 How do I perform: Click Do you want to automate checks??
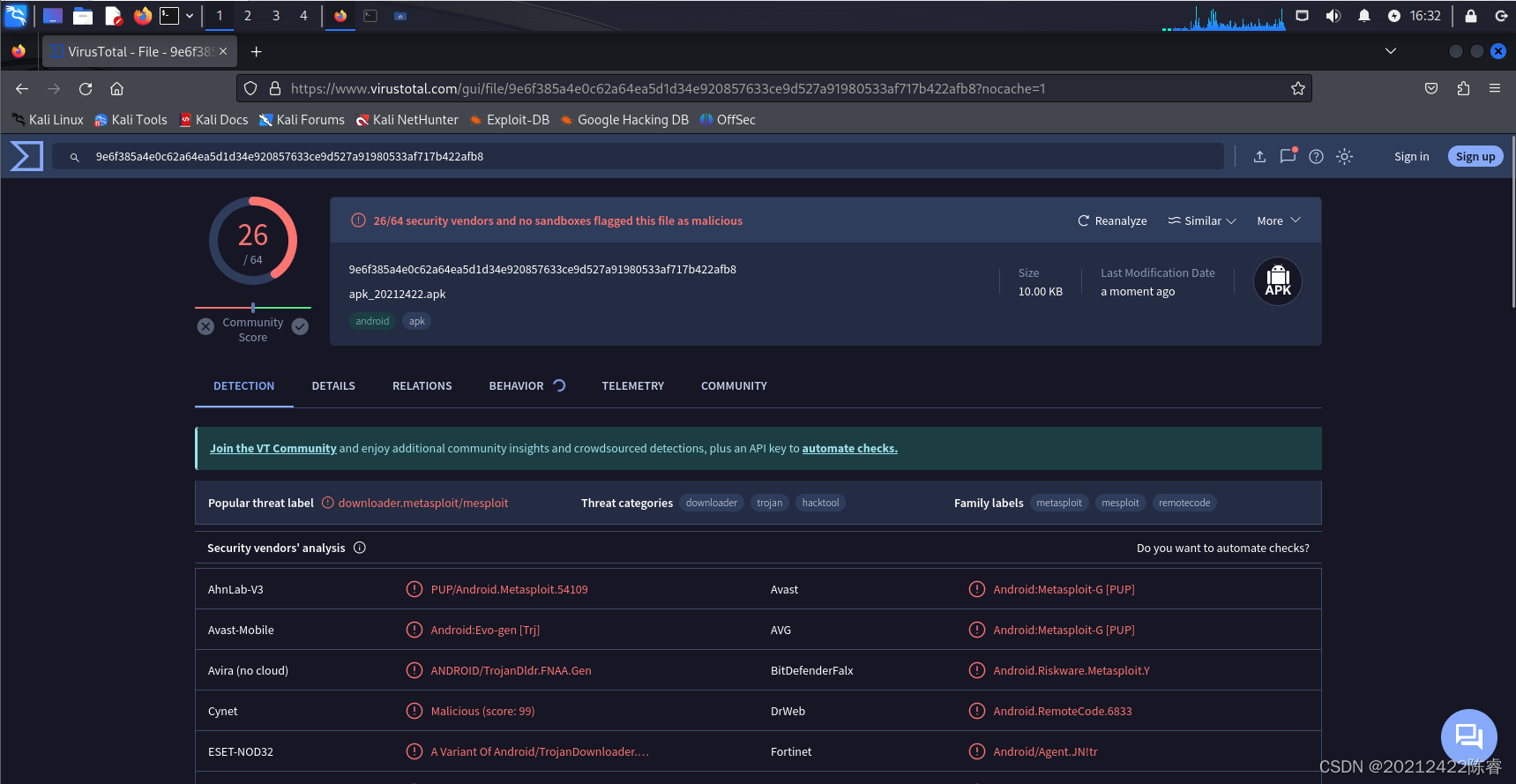coord(1222,548)
